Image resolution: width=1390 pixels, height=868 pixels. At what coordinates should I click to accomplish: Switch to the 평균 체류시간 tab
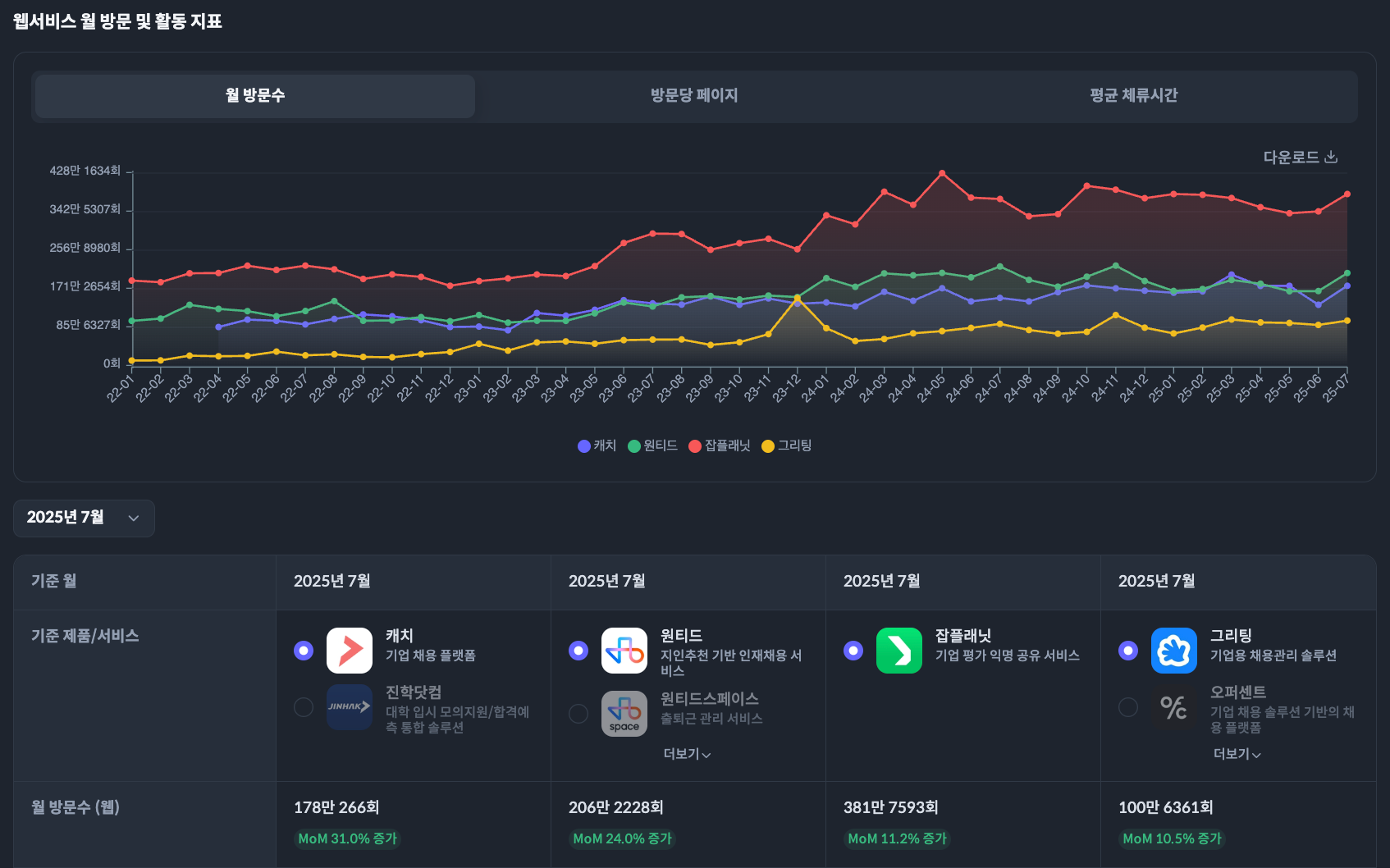pyautogui.click(x=1133, y=96)
